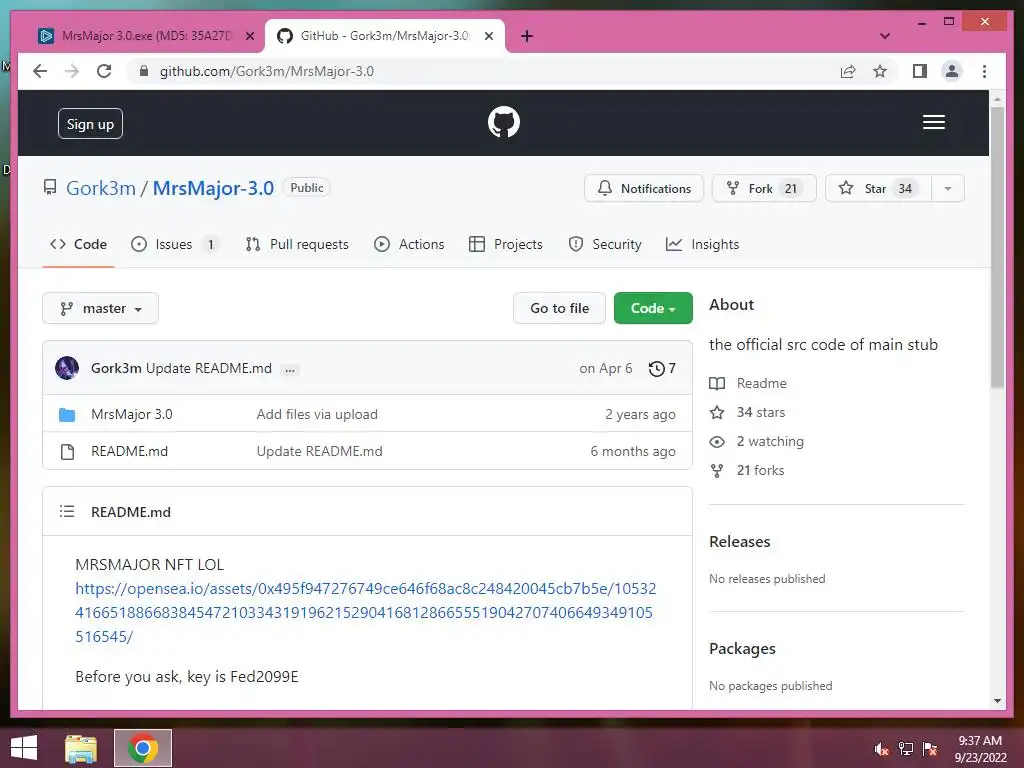
Task: Open the Security tab
Action: point(605,244)
